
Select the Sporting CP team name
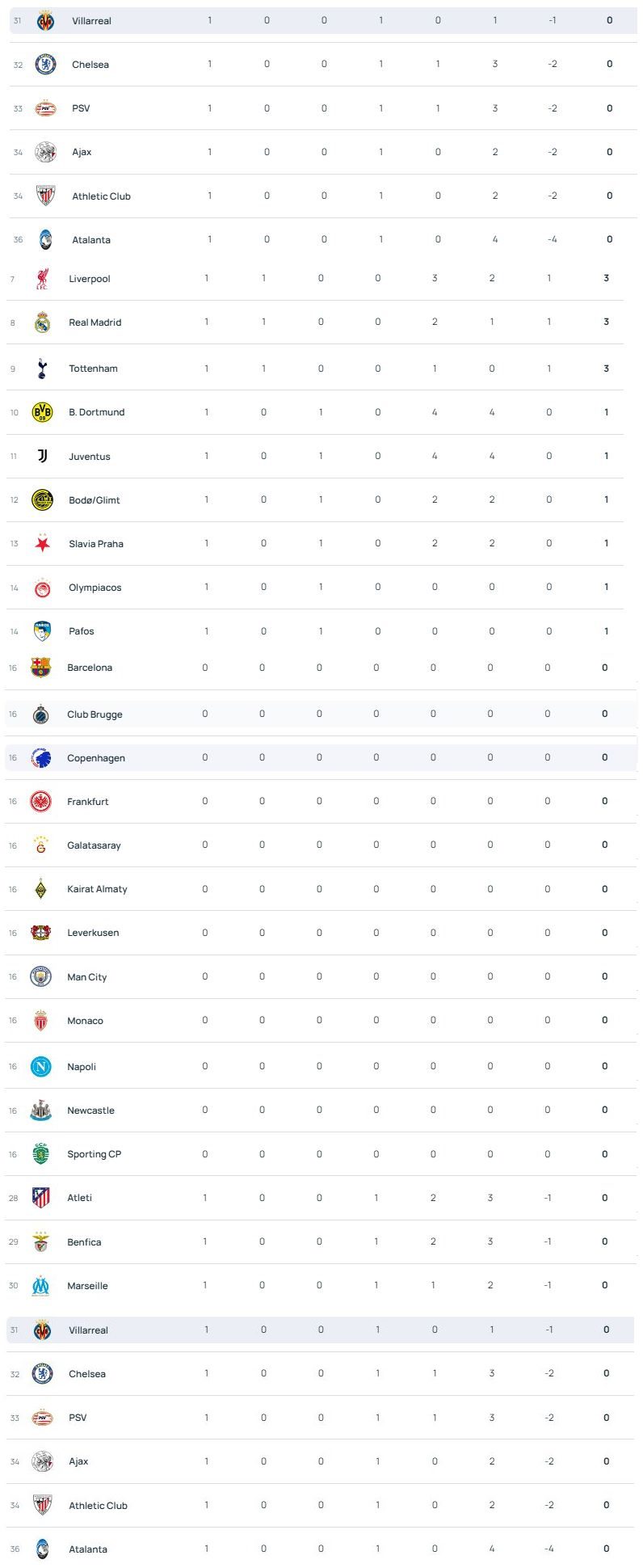95,1154
